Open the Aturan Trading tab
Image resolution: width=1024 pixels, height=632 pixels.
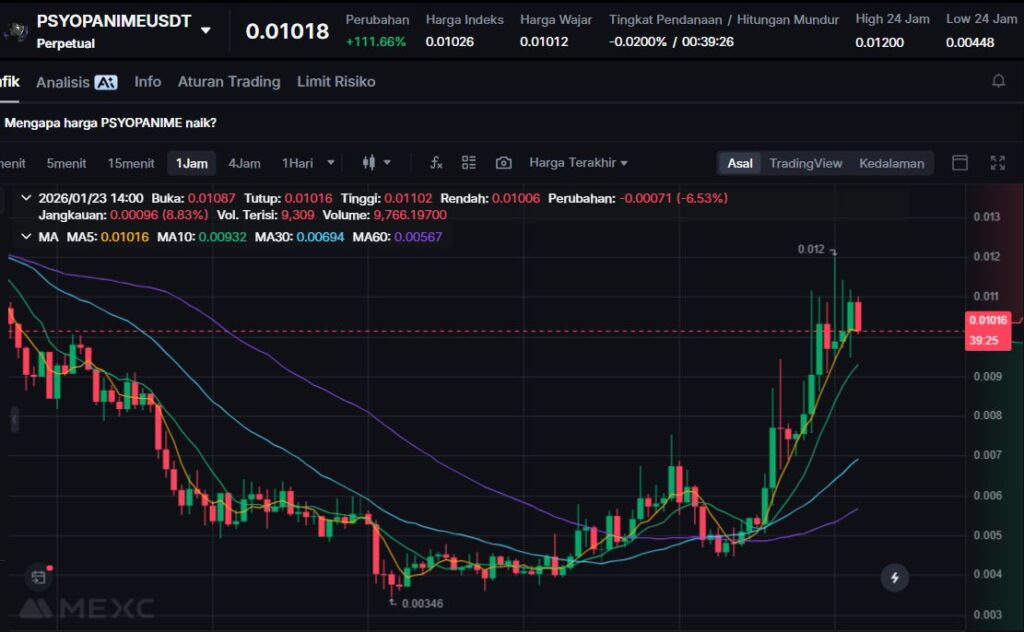(x=229, y=82)
